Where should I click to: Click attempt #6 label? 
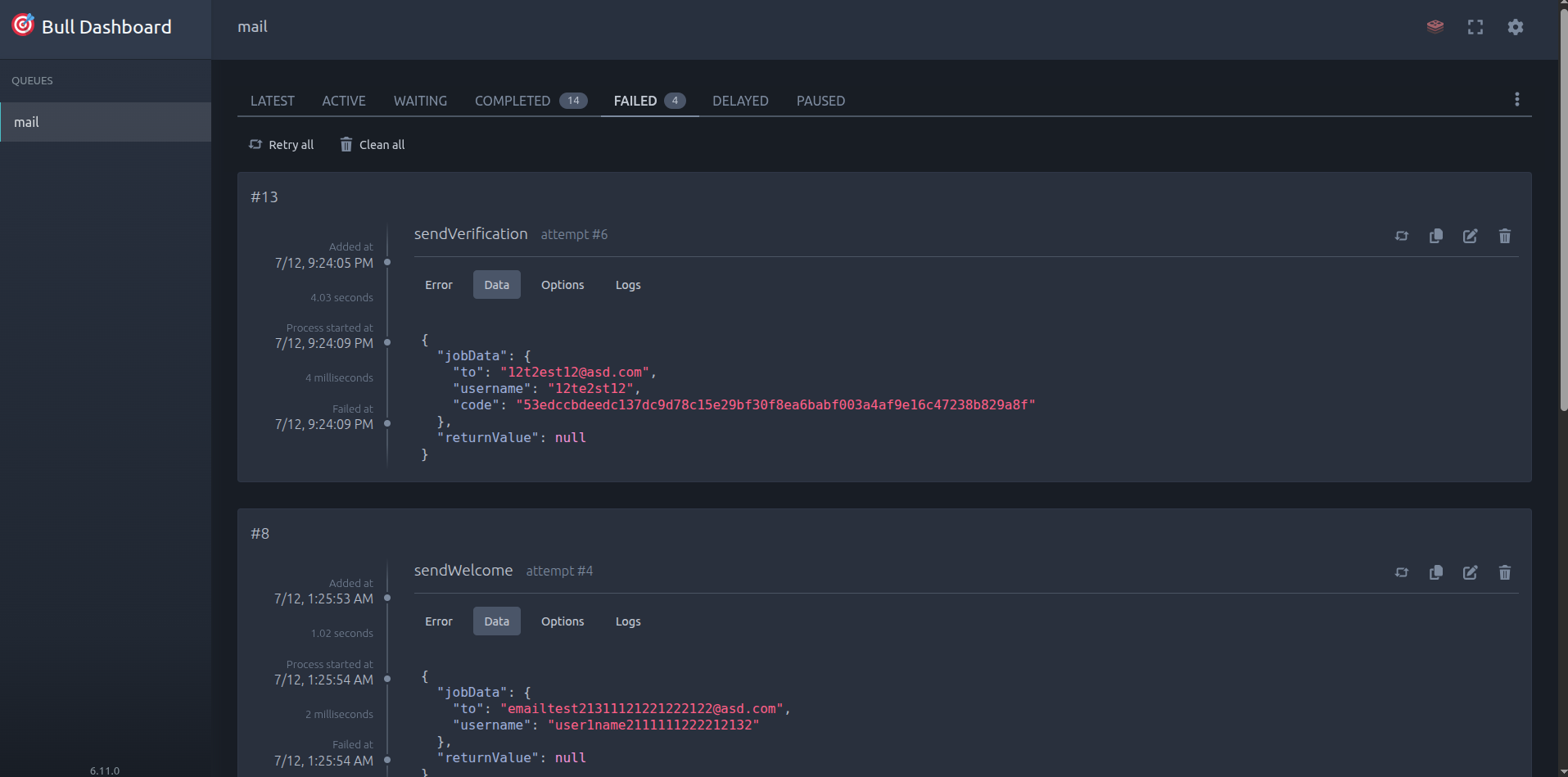click(574, 235)
